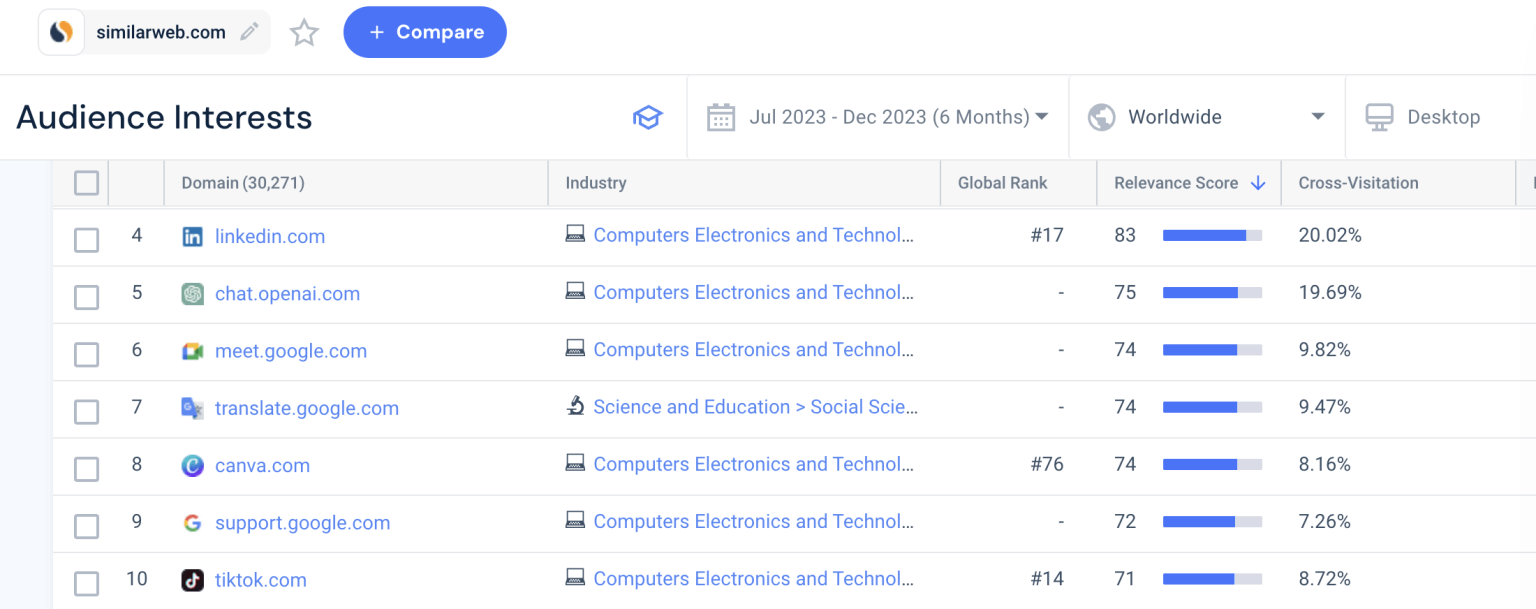1536x609 pixels.
Task: Click the globe icon next to Worldwide
Action: click(x=1102, y=116)
